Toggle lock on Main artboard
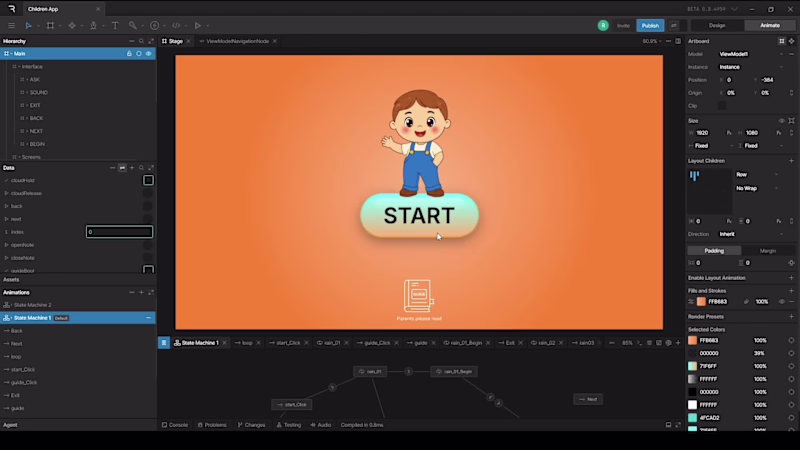 click(x=129, y=54)
